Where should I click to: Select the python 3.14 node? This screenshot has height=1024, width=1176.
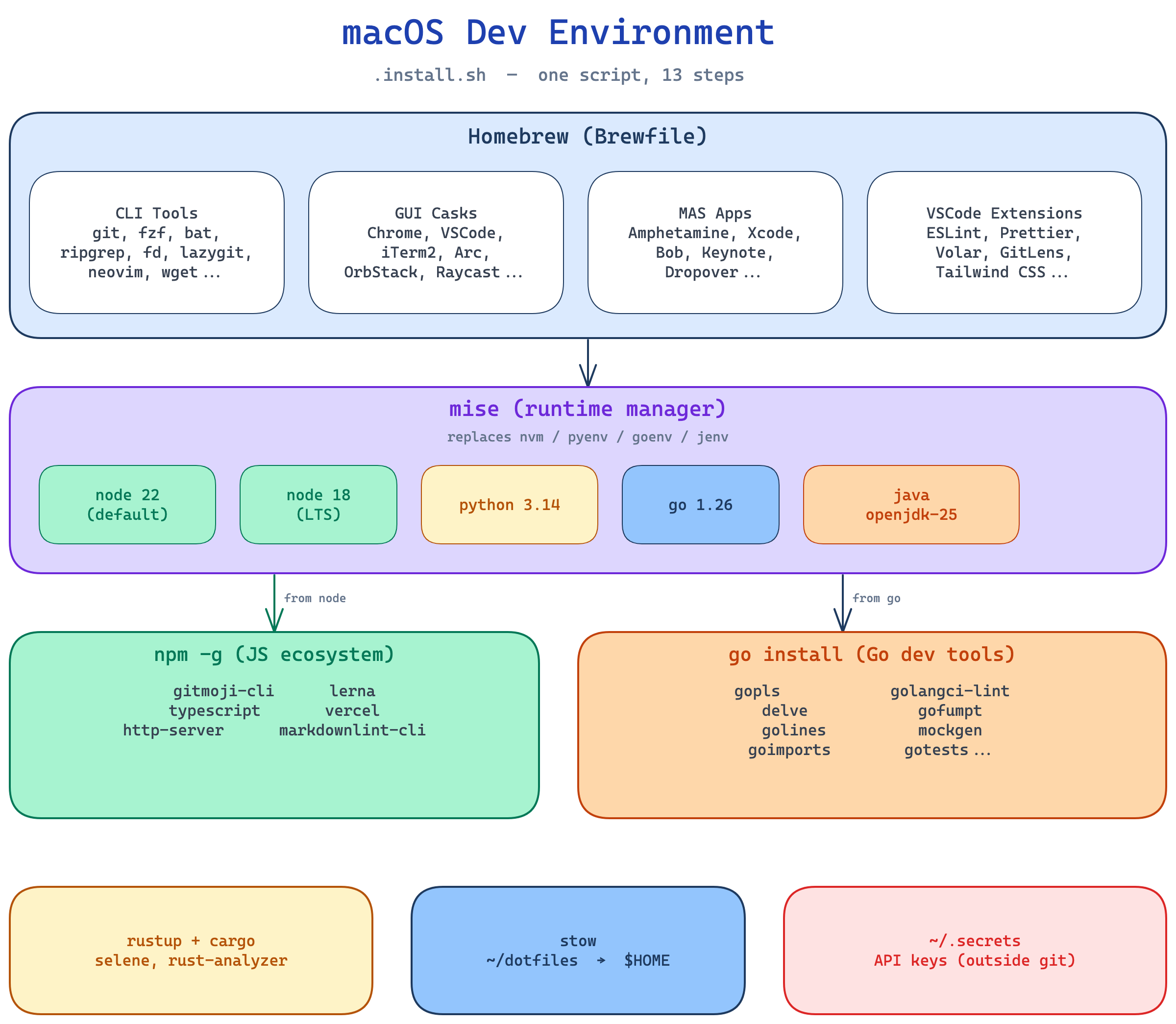(509, 505)
